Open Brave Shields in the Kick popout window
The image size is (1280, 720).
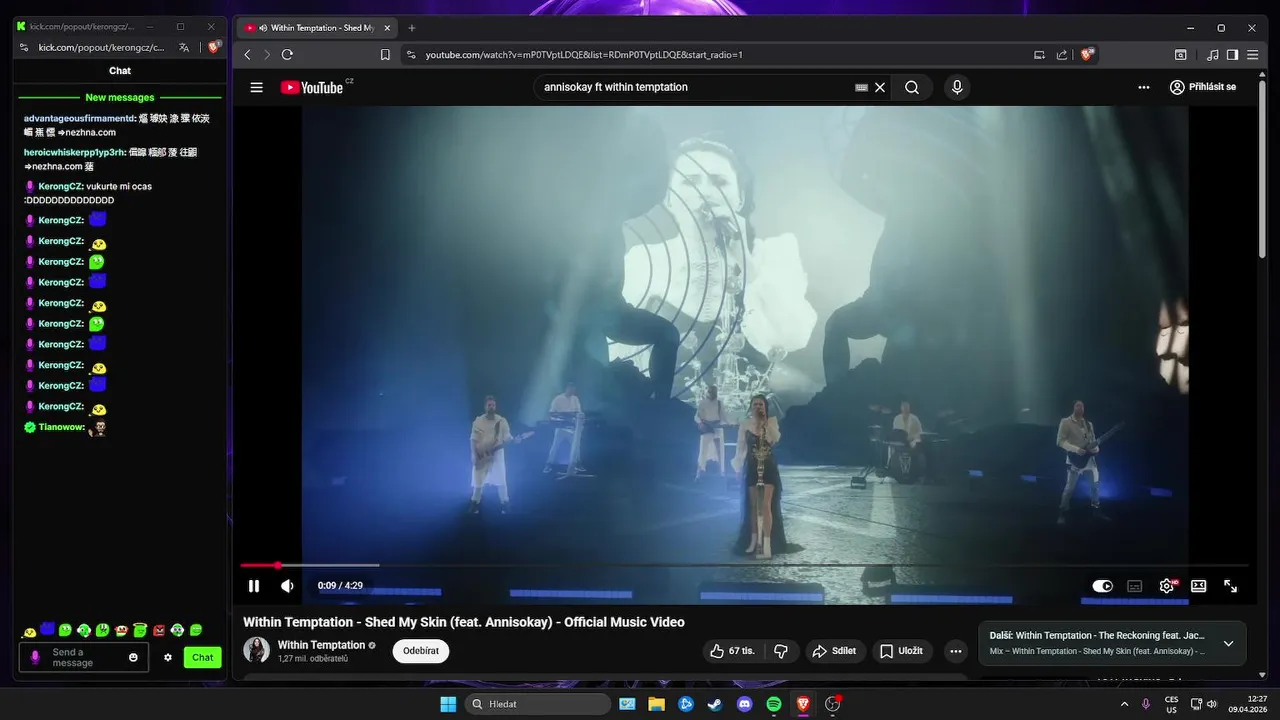point(213,47)
